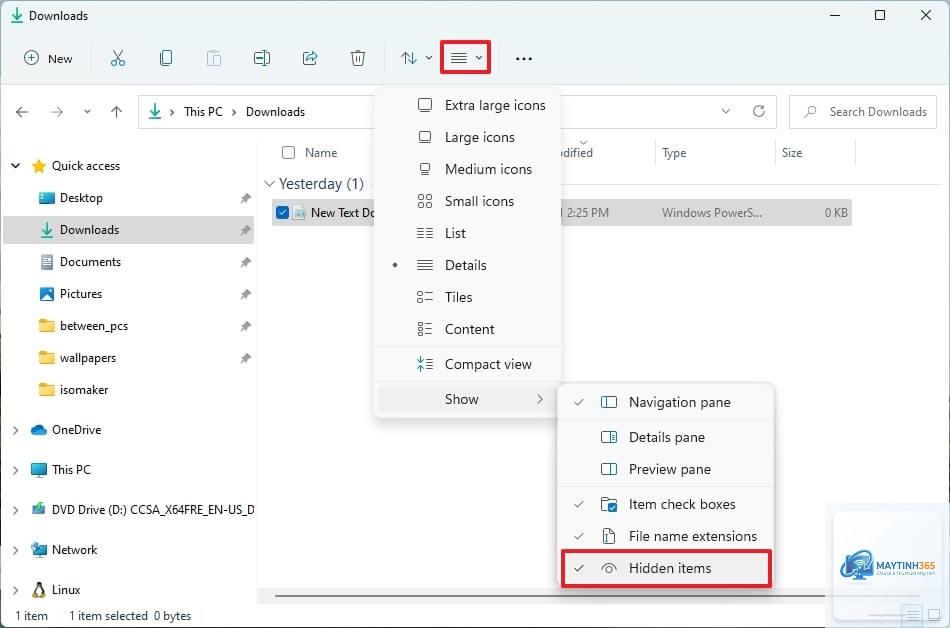Toggle Item check boxes option
The height and width of the screenshot is (628, 950).
[x=666, y=504]
